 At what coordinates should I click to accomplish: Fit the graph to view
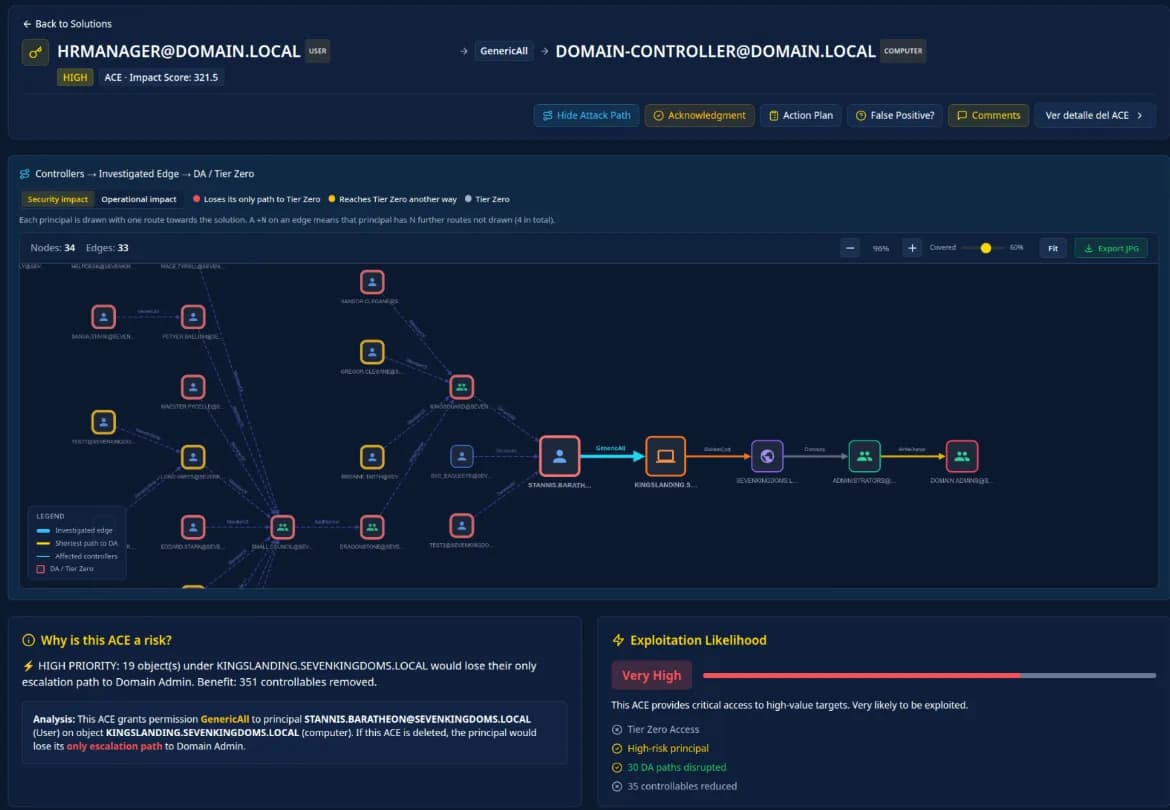[1053, 248]
